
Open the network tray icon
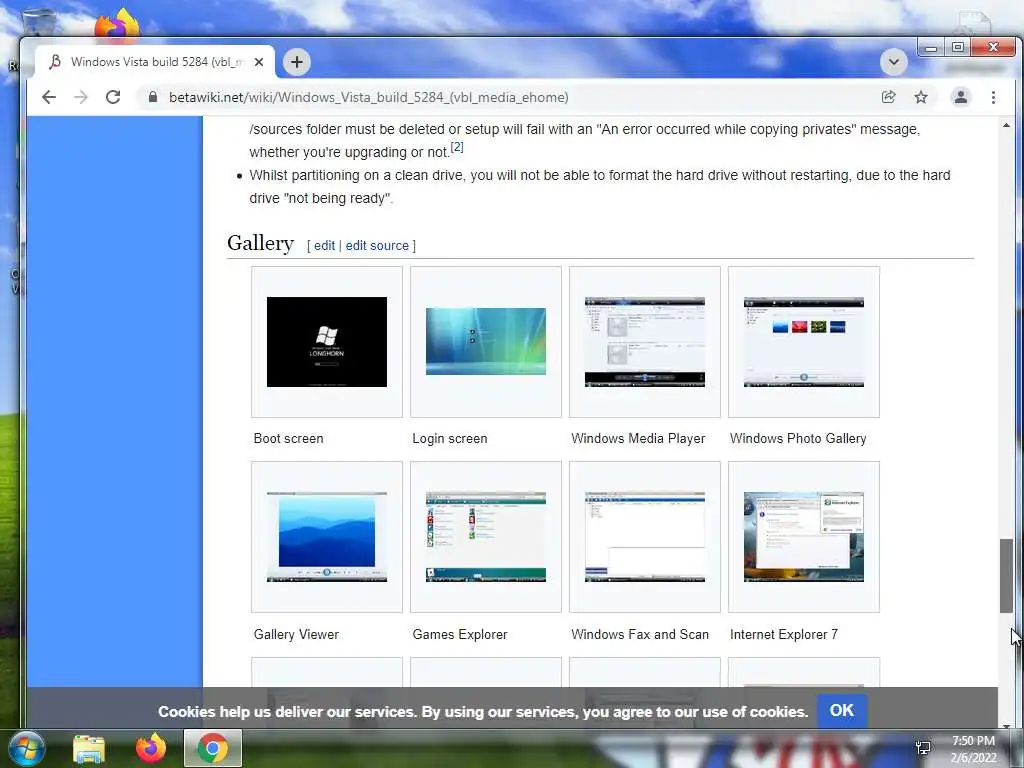click(923, 748)
